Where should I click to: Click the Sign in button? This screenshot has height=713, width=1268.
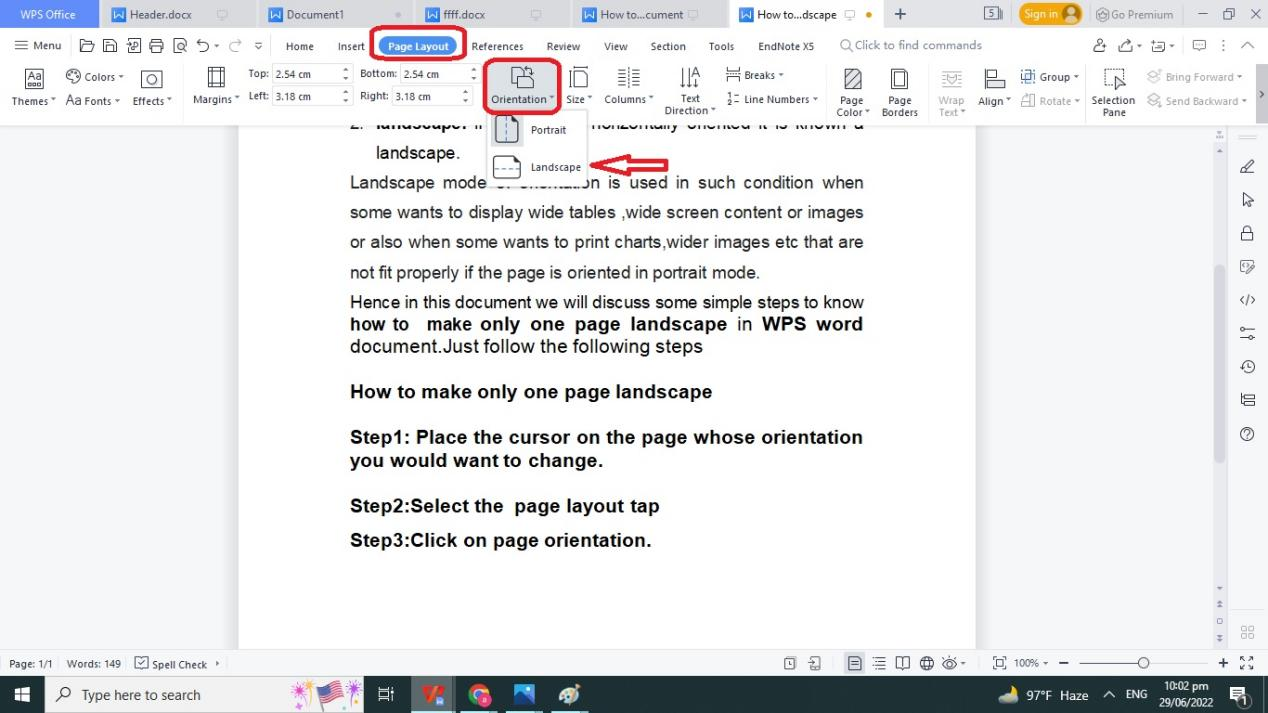(1041, 14)
